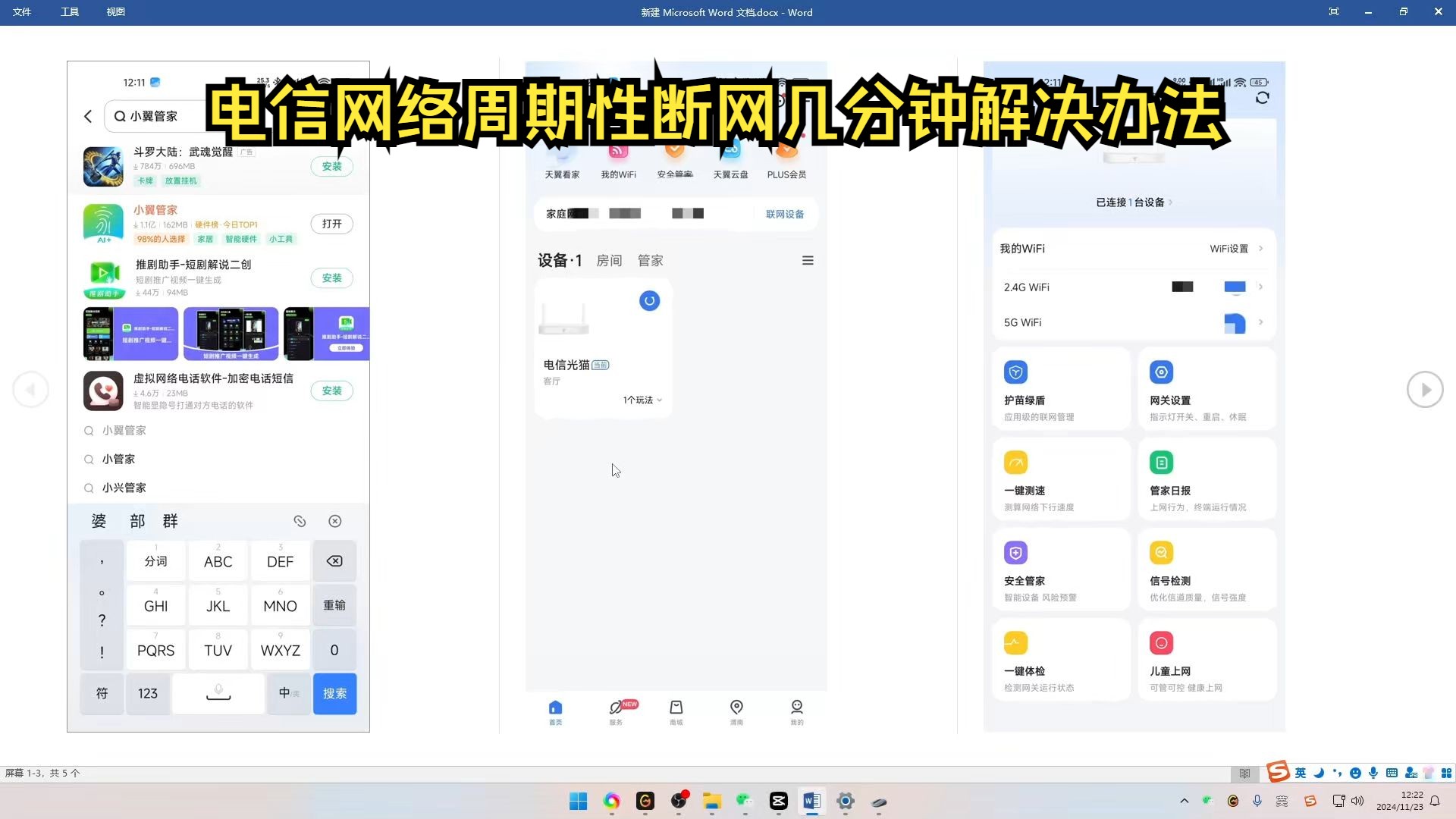Open the 文件 menu in Word
This screenshot has width=1456, height=819.
pyautogui.click(x=22, y=12)
